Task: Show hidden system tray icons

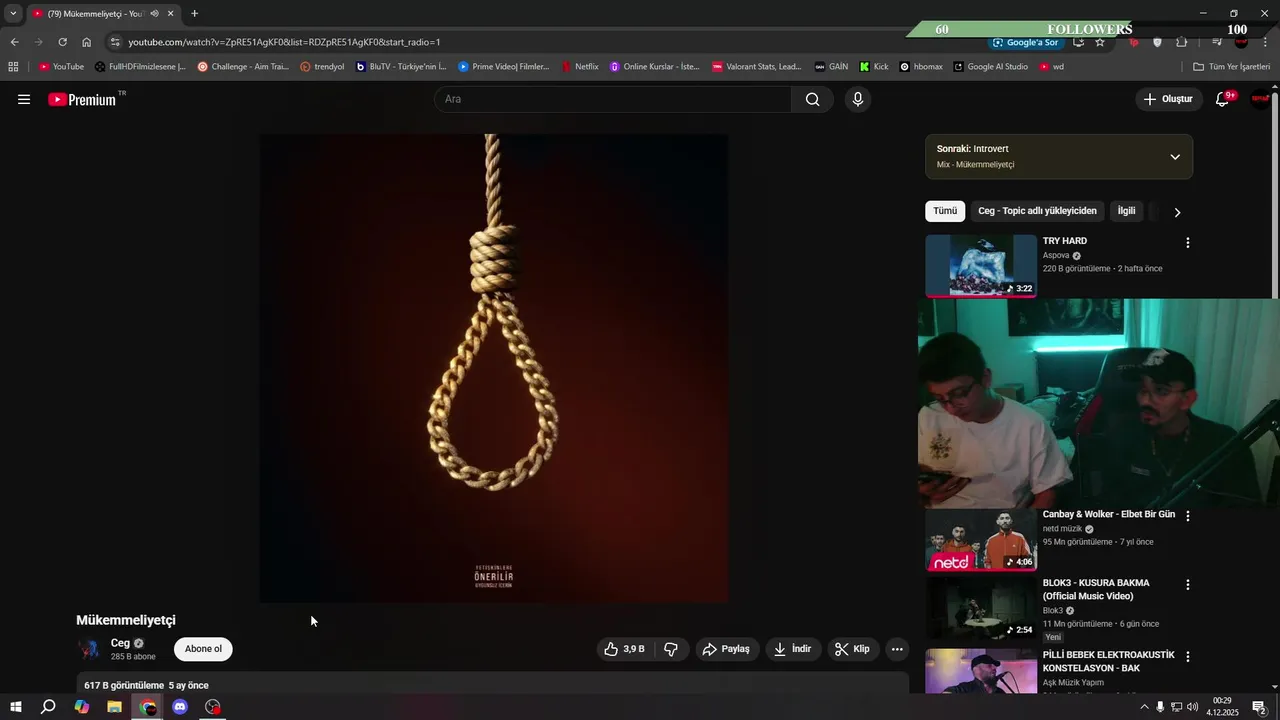Action: pos(1144,707)
